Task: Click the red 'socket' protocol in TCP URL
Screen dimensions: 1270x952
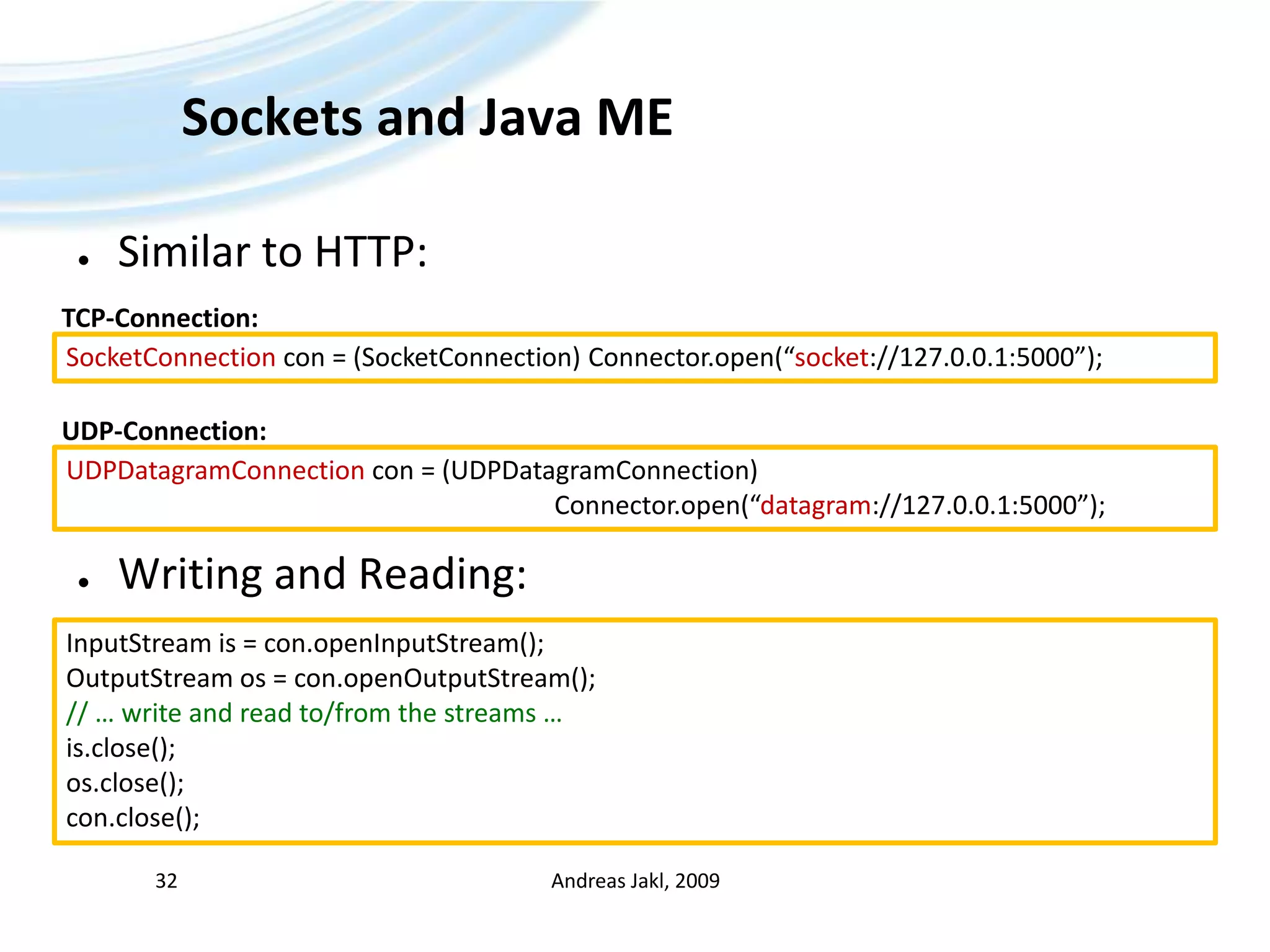Action: tap(832, 358)
